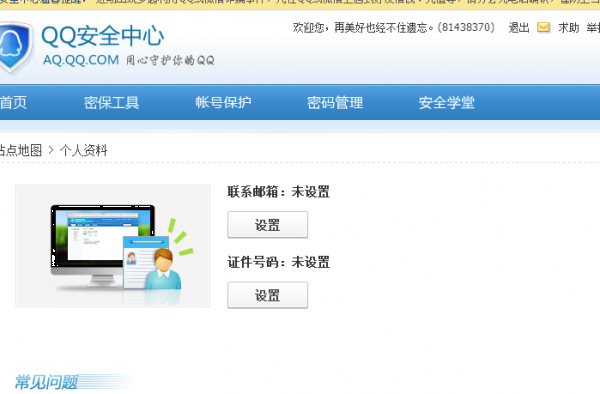The height and width of the screenshot is (394, 600).
Task: Click the 个人资料 breadcrumb text
Action: pos(83,150)
